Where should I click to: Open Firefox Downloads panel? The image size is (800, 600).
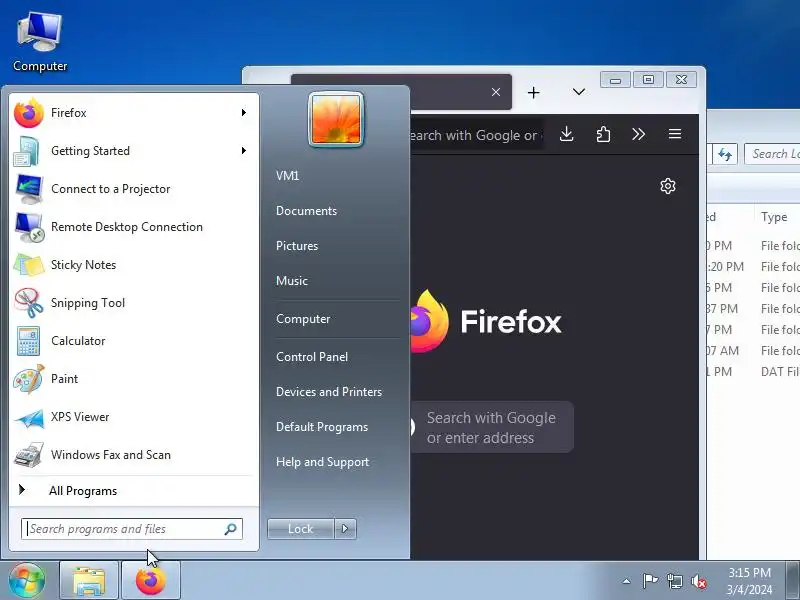pos(566,134)
